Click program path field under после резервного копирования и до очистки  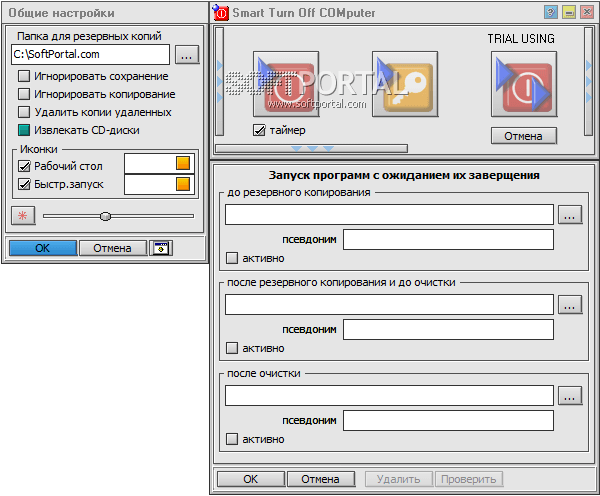pyautogui.click(x=389, y=305)
